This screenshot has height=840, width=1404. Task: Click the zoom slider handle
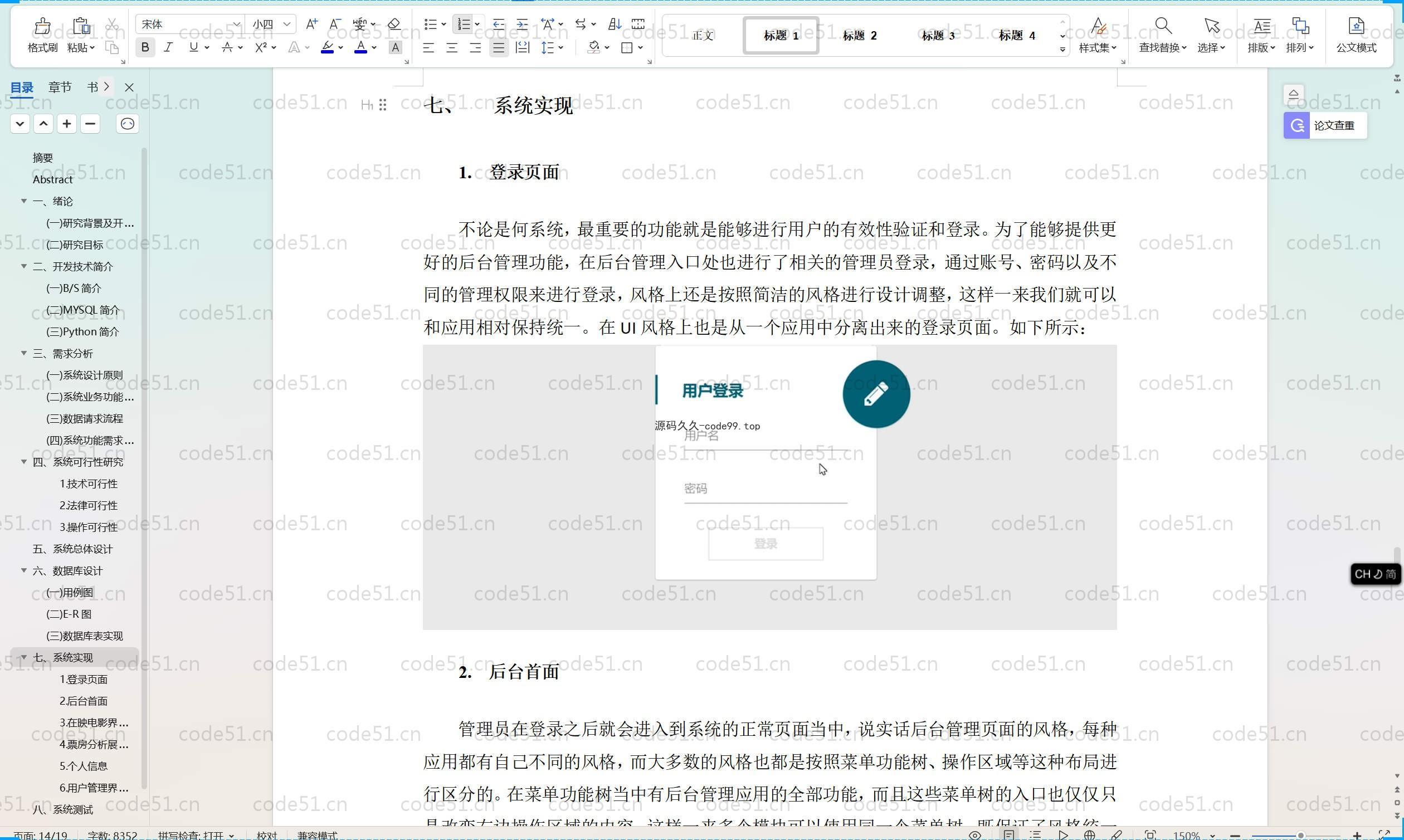point(1301,836)
